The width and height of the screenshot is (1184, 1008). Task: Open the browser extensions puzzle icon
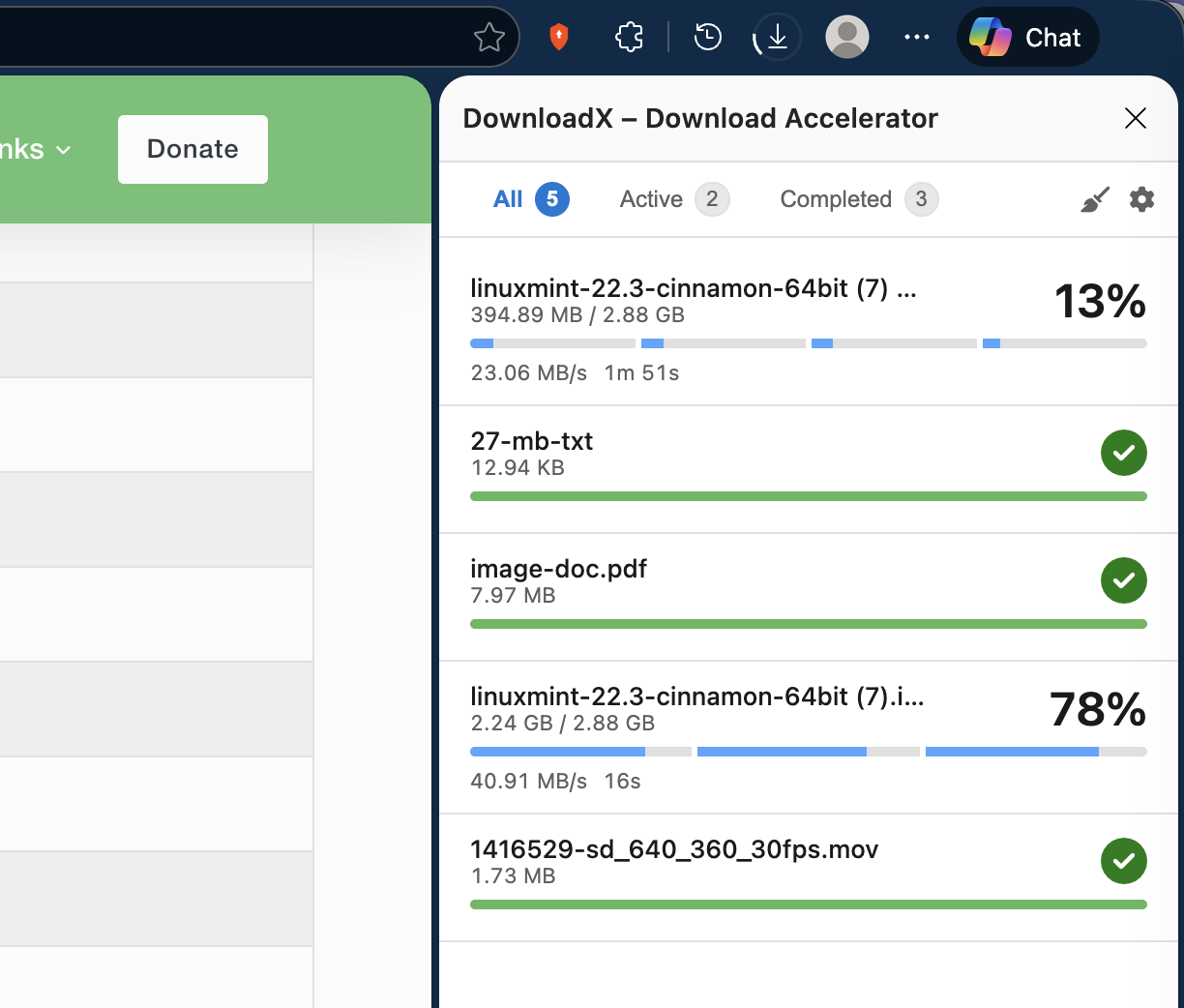(x=629, y=36)
